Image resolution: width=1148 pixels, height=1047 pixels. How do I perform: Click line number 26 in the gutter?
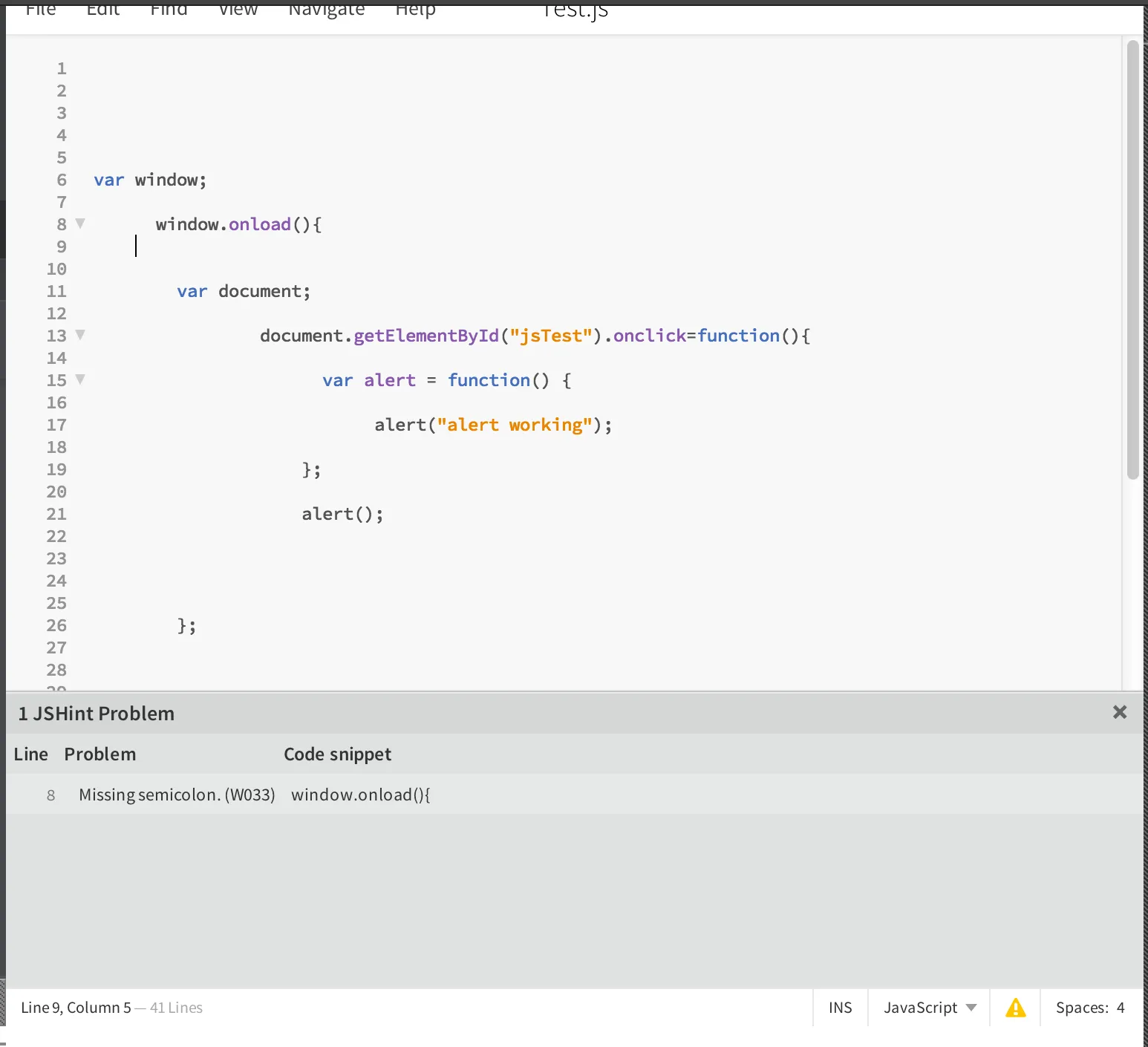coord(56,625)
